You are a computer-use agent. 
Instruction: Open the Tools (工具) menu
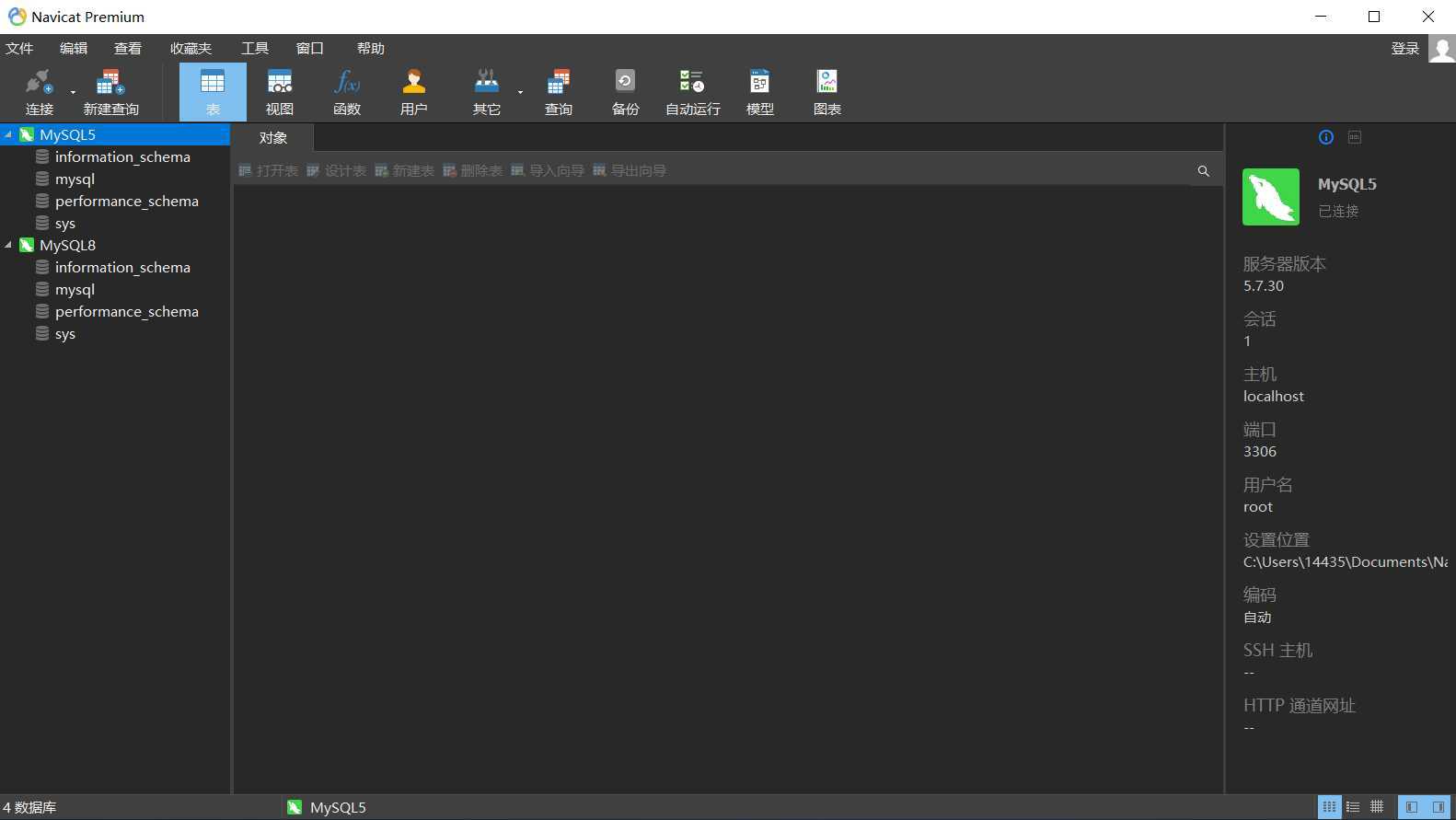[x=255, y=49]
